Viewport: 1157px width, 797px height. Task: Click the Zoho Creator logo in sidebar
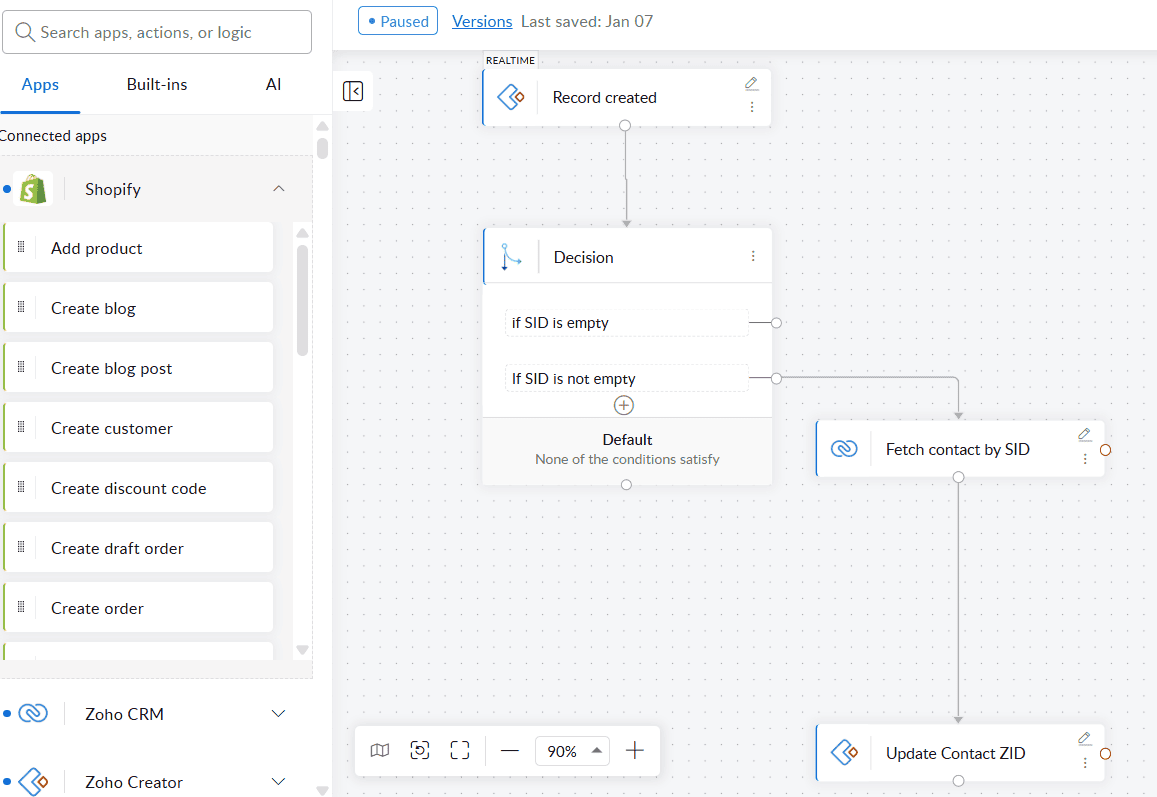(x=33, y=782)
